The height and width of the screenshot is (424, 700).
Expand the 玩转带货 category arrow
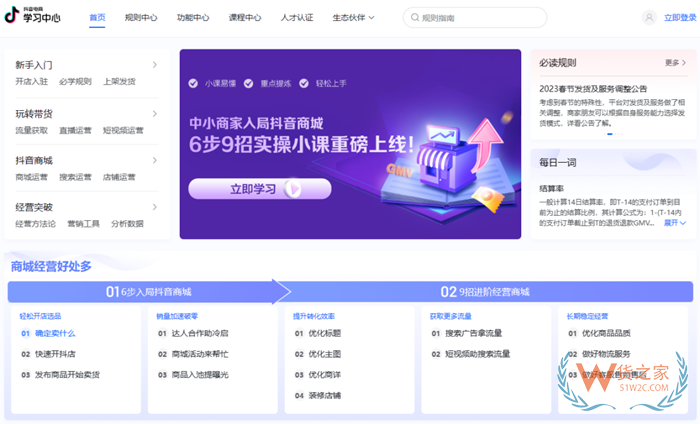tap(154, 114)
